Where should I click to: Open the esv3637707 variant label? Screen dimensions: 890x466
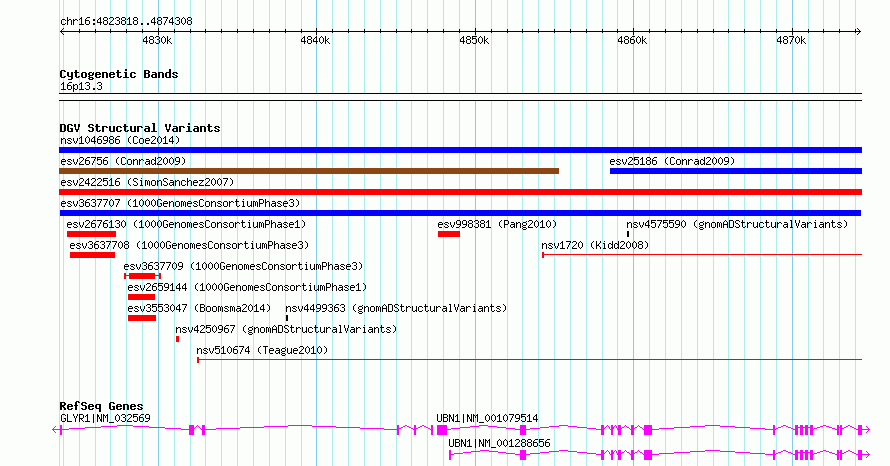(180, 203)
